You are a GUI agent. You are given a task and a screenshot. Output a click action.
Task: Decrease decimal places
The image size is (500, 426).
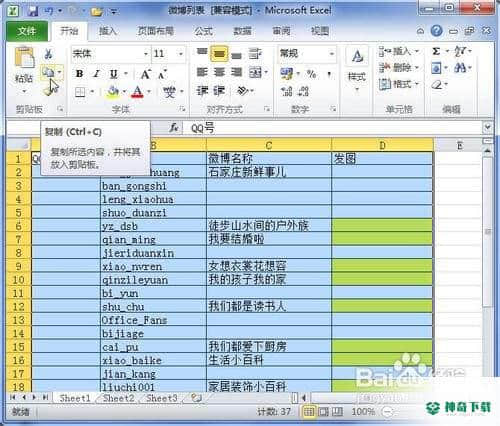[303, 91]
